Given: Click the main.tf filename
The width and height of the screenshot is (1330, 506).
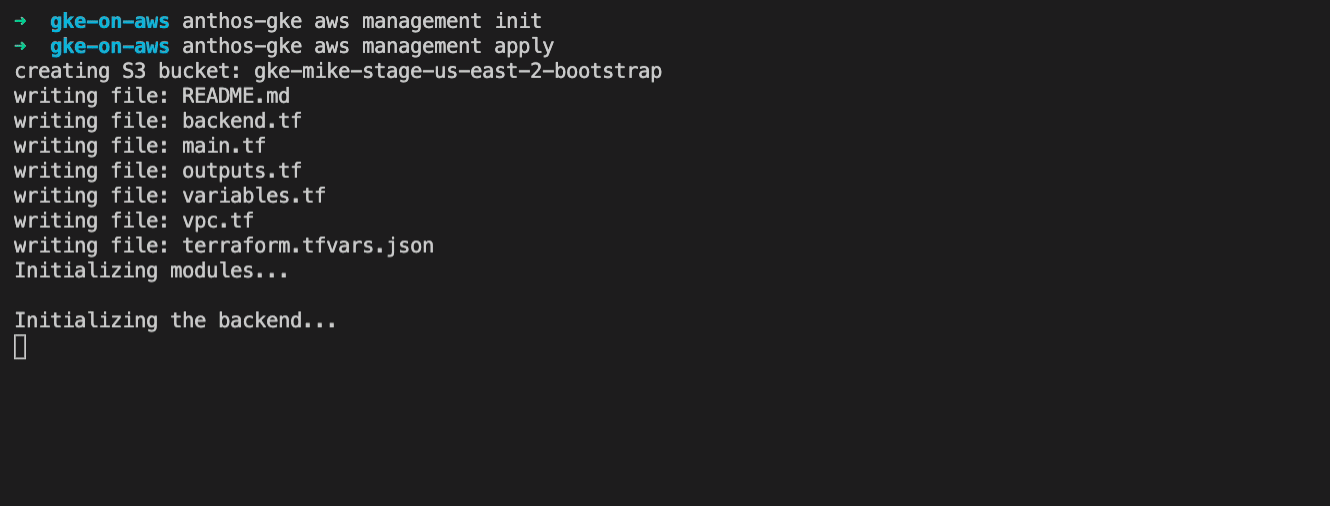Looking at the screenshot, I should coord(224,146).
